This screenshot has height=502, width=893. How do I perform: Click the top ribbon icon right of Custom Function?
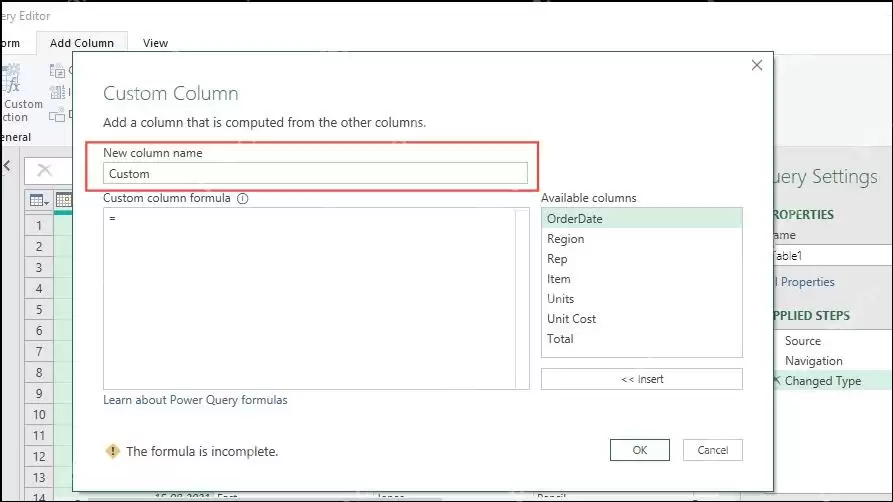58,71
